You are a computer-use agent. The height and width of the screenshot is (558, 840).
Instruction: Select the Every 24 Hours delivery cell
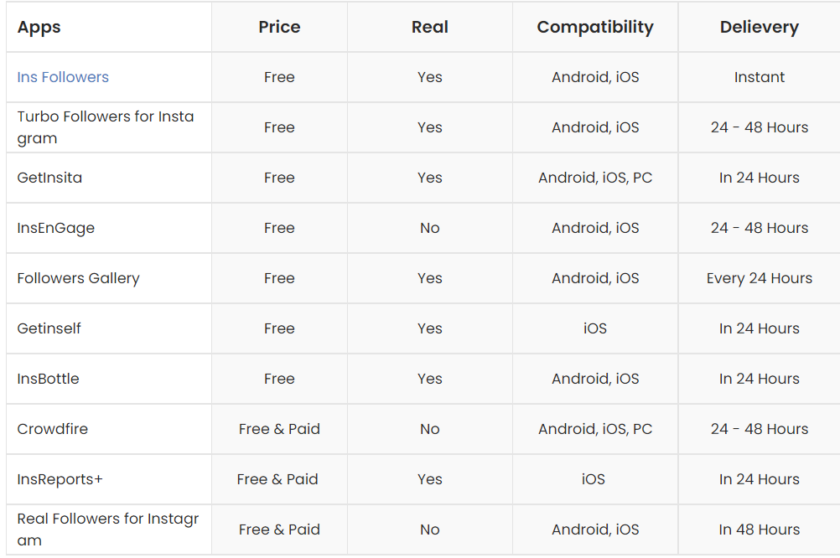[759, 278]
